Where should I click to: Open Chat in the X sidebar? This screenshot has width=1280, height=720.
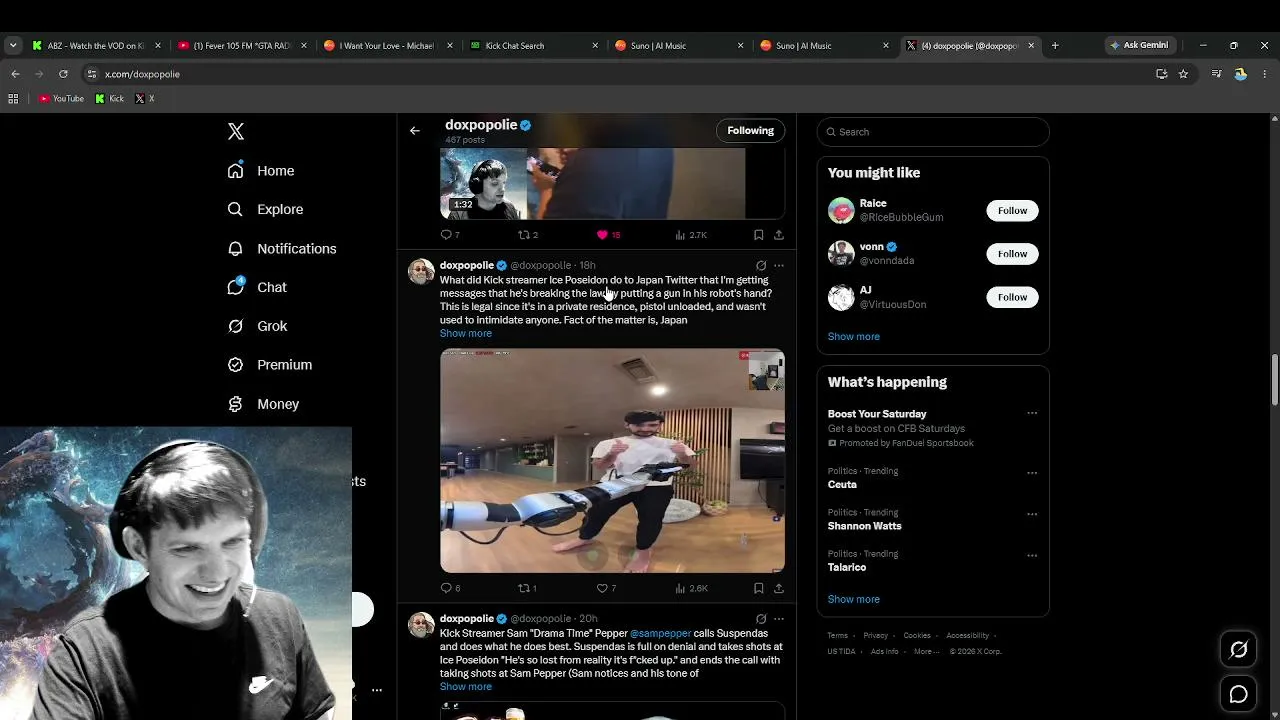[x=257, y=287]
